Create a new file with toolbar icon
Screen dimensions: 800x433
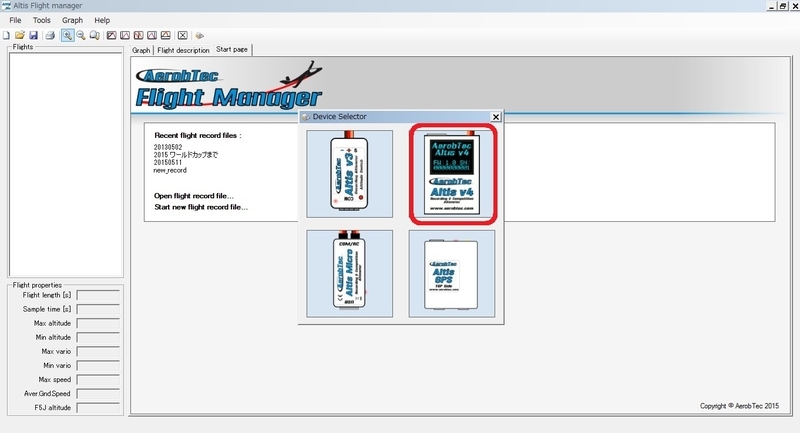6,35
